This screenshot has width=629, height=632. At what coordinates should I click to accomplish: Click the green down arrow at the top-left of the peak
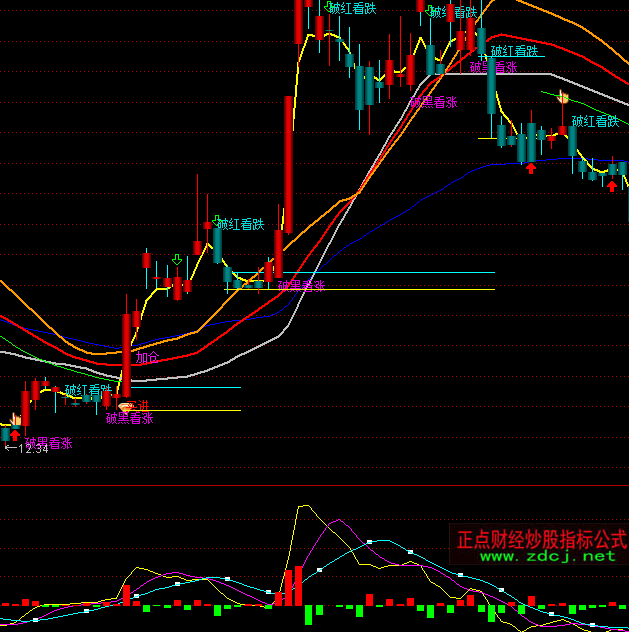329,6
